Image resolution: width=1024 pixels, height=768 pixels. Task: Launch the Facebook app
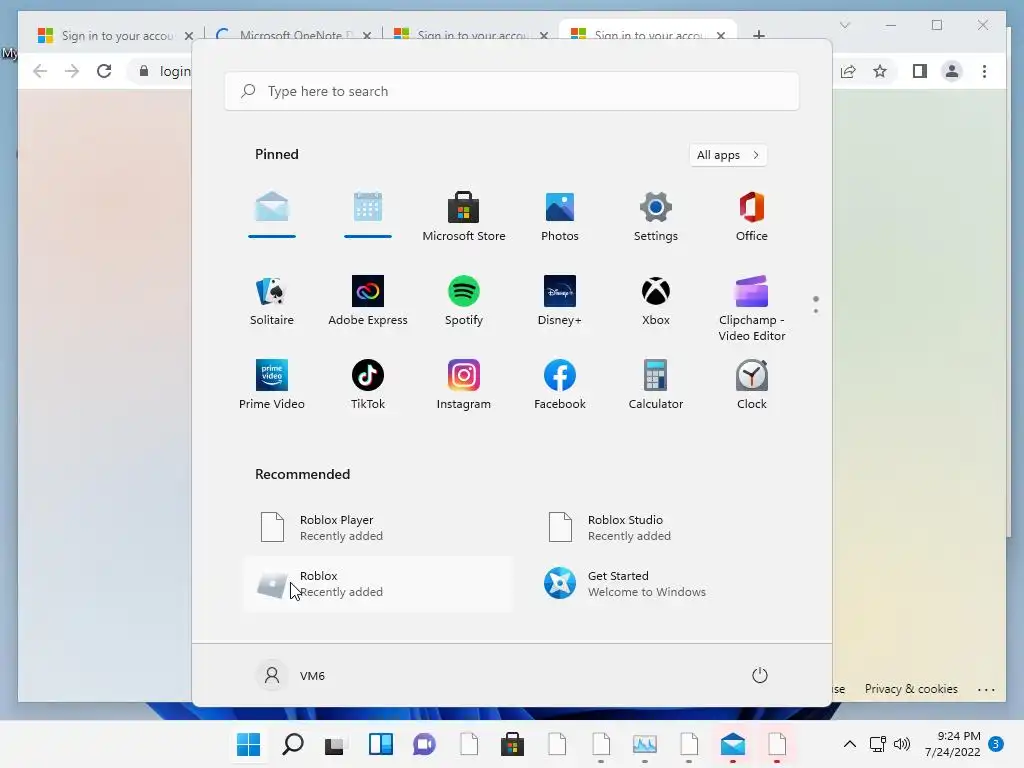(x=560, y=385)
